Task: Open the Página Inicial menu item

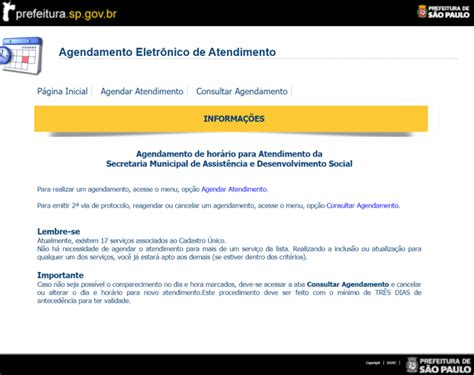Action: point(62,91)
